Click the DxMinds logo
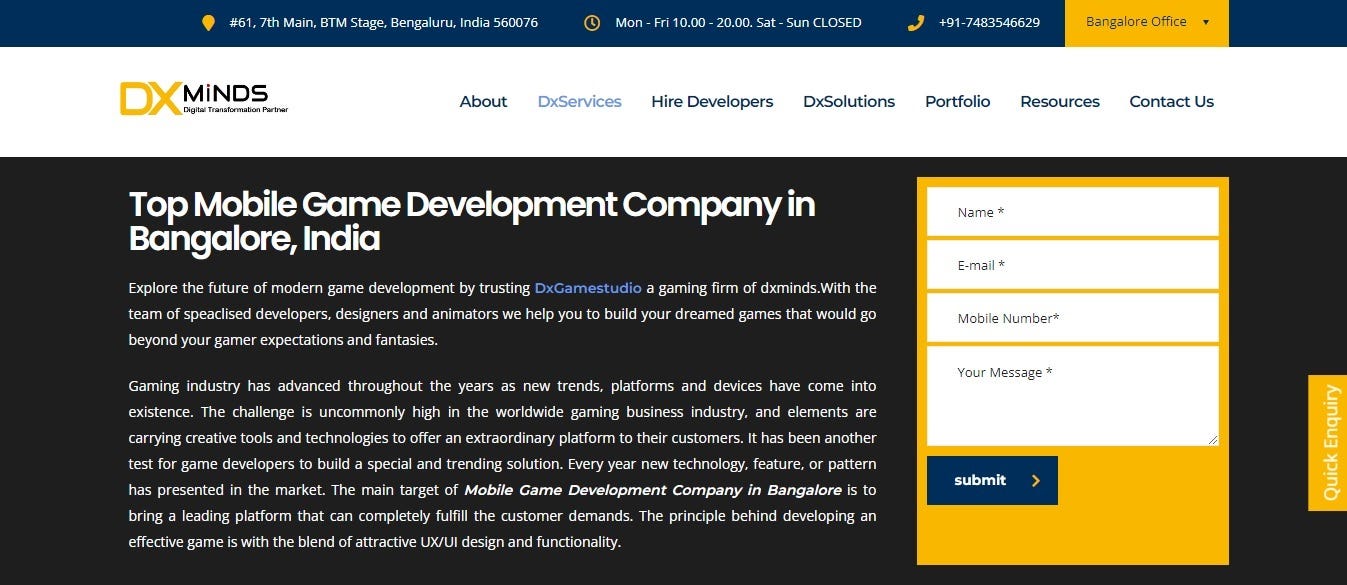Viewport: 1347px width, 585px height. (204, 98)
